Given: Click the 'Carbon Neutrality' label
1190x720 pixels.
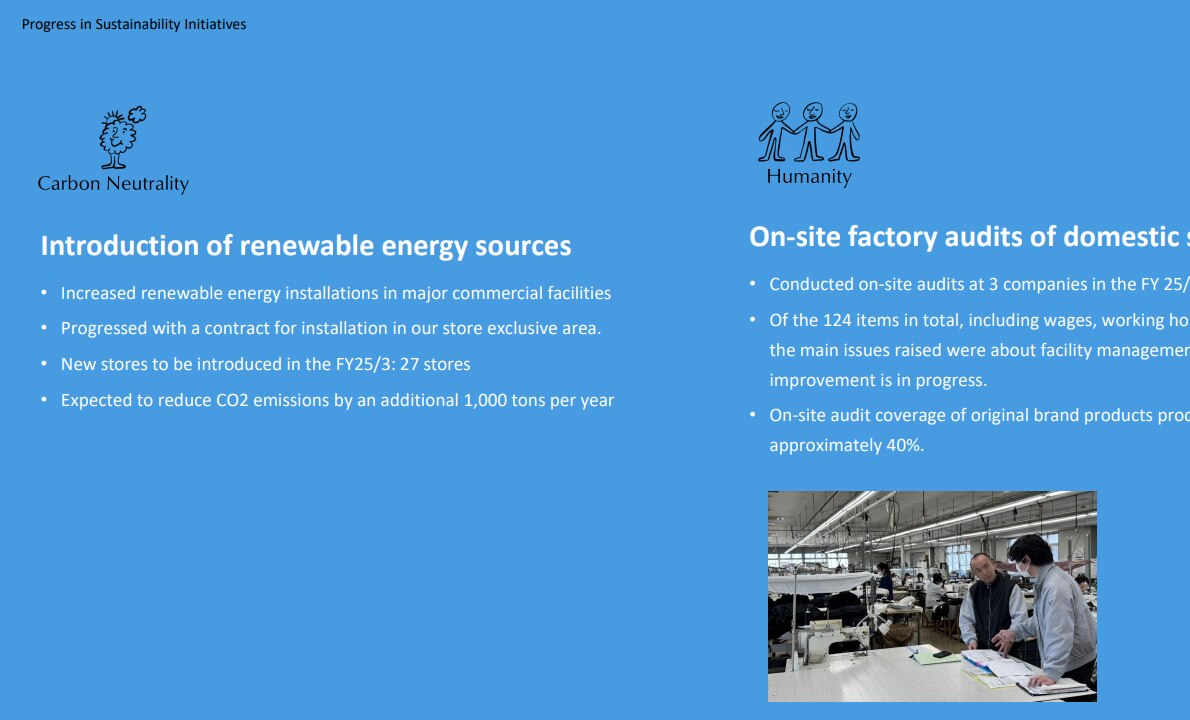Looking at the screenshot, I should pos(113,184).
